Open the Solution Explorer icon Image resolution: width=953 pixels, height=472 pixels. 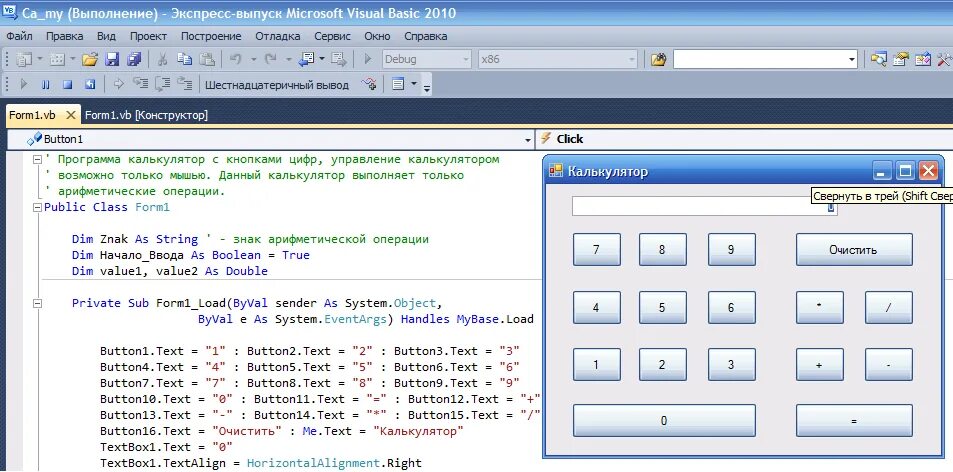click(878, 60)
